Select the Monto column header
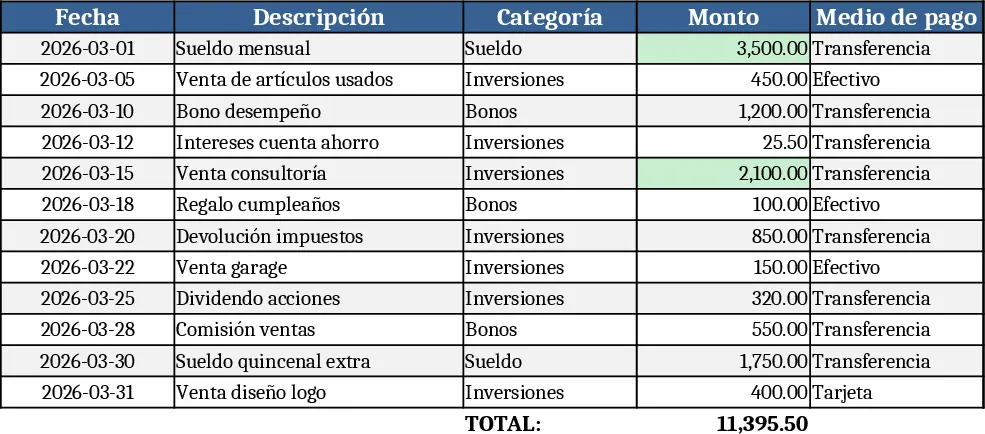985x434 pixels. (x=723, y=17)
